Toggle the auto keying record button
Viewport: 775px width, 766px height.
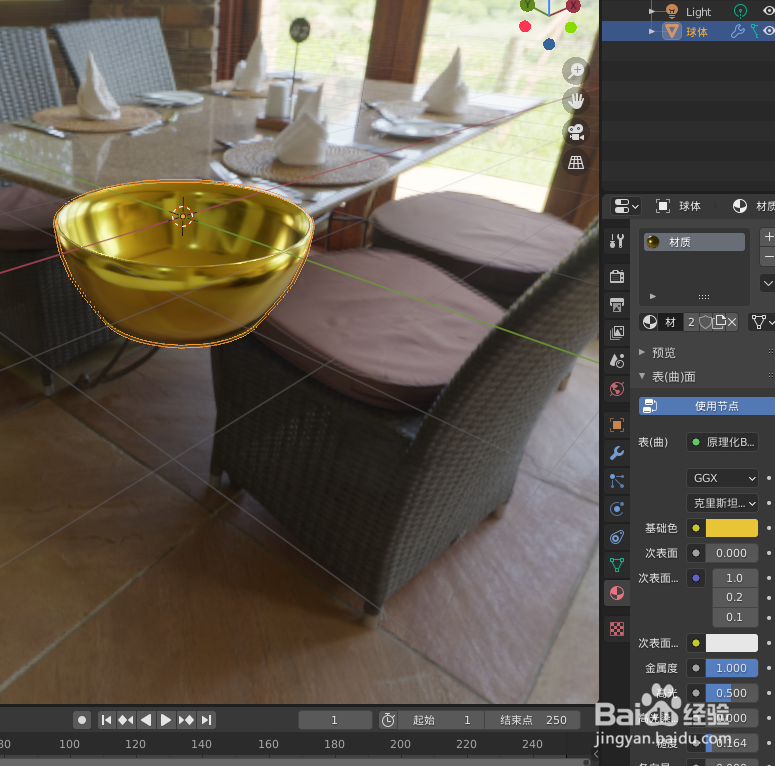click(x=82, y=720)
